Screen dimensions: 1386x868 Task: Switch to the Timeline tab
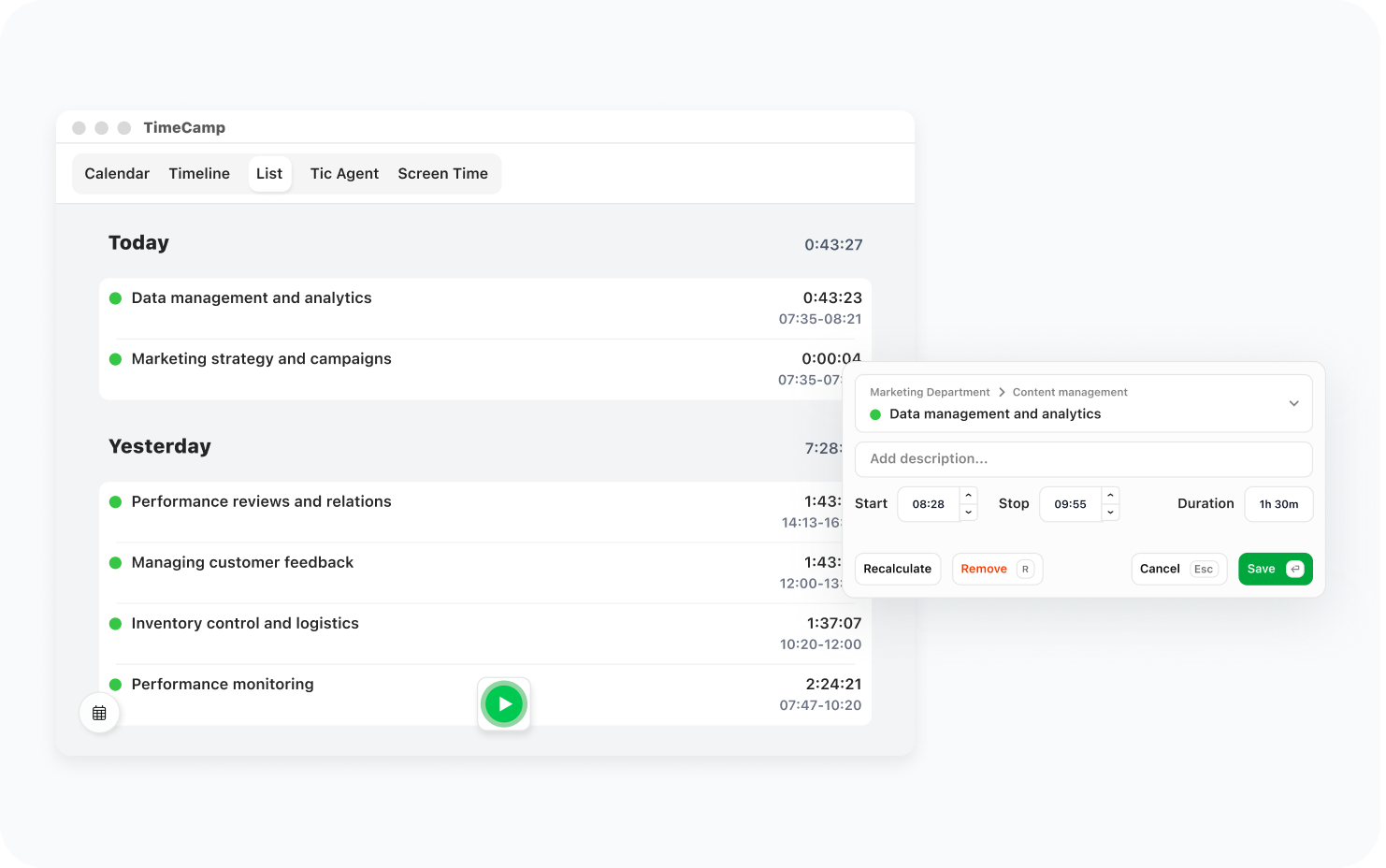[199, 174]
